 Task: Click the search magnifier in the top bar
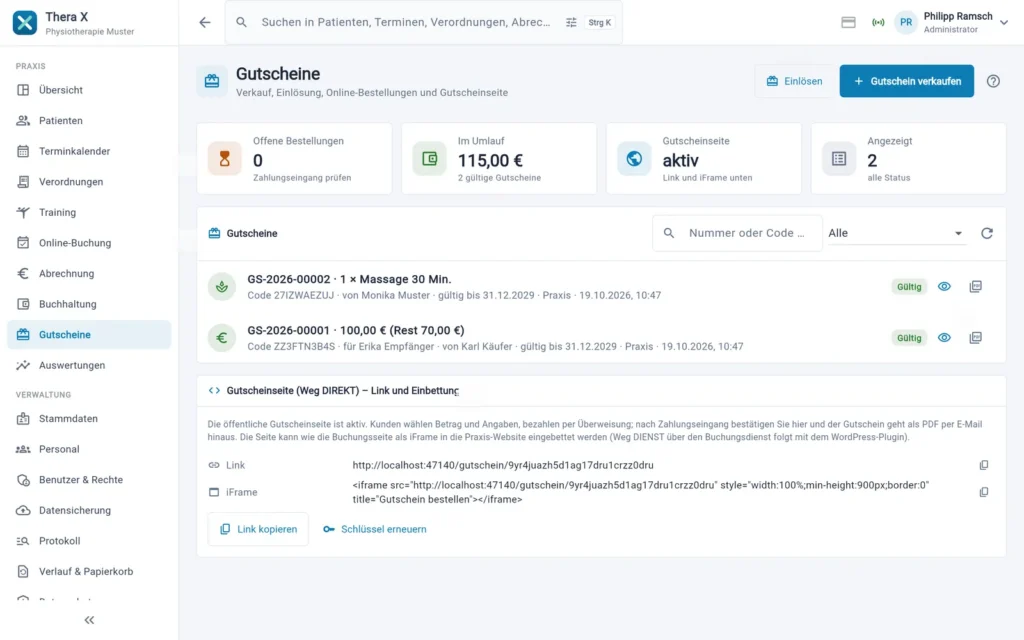click(x=242, y=22)
